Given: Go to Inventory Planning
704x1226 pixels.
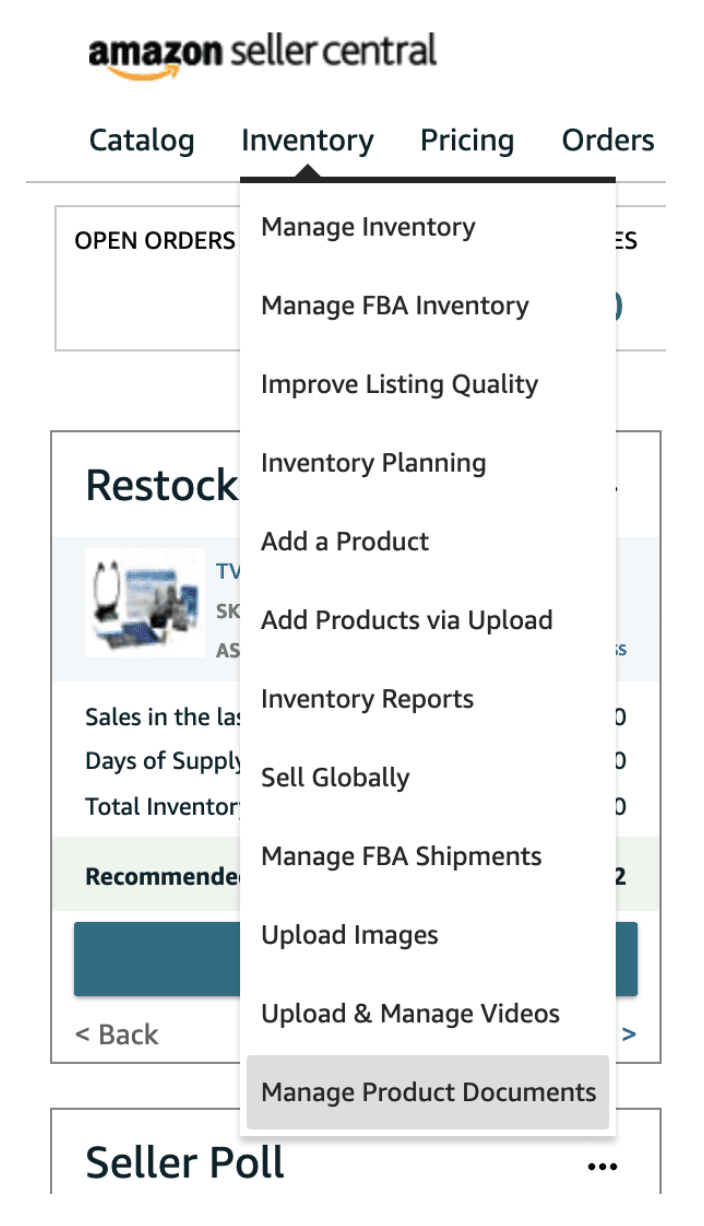Looking at the screenshot, I should point(427,463).
